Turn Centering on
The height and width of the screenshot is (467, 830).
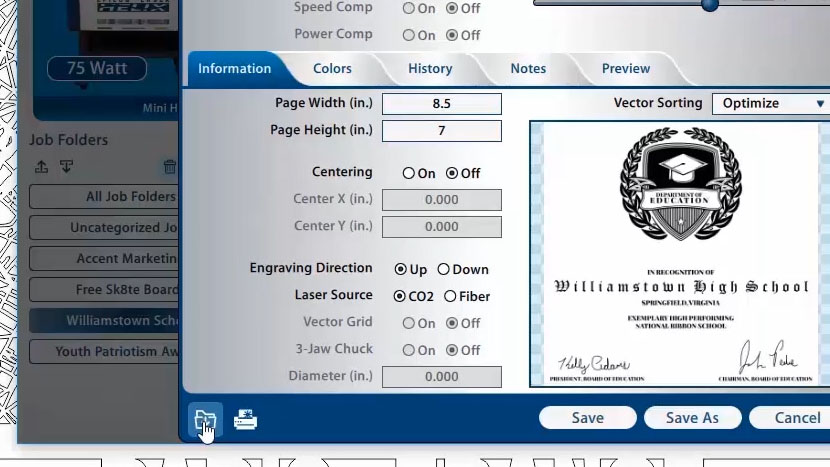(x=409, y=173)
